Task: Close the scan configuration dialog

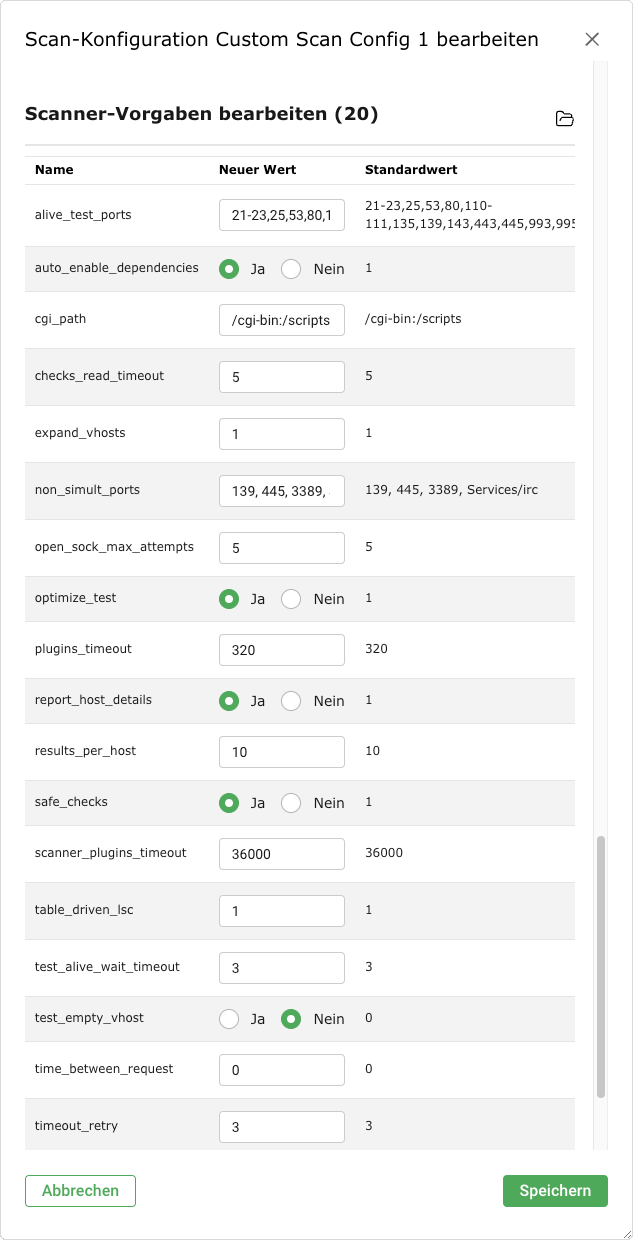Action: [592, 40]
